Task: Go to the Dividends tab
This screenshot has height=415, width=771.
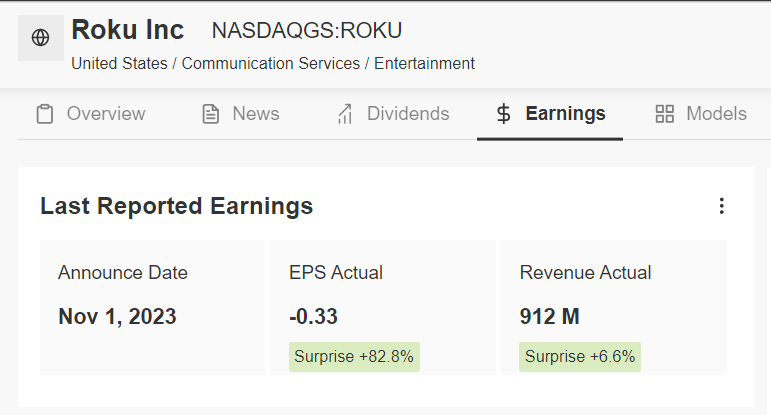Action: pyautogui.click(x=393, y=114)
